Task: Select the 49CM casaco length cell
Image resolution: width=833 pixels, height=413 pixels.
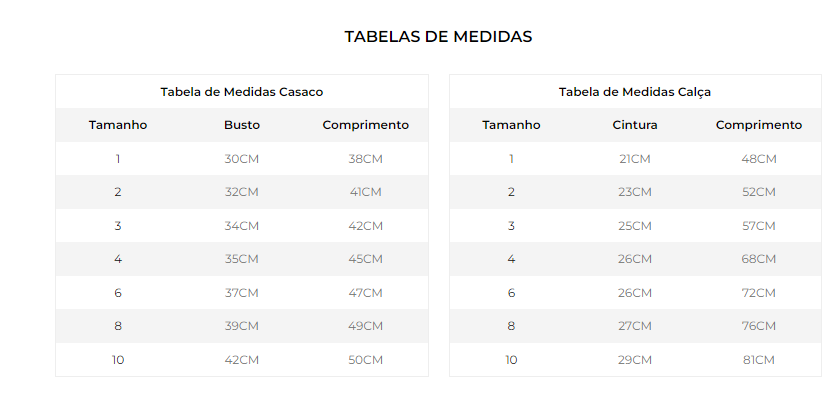Action: pos(366,326)
